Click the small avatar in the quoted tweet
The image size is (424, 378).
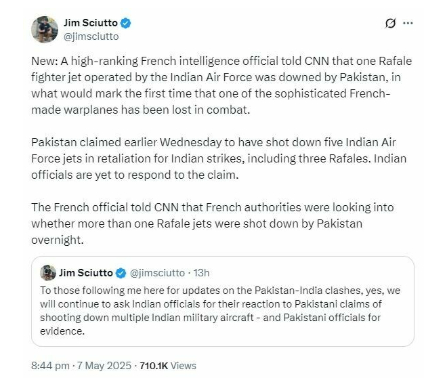pyautogui.click(x=48, y=273)
